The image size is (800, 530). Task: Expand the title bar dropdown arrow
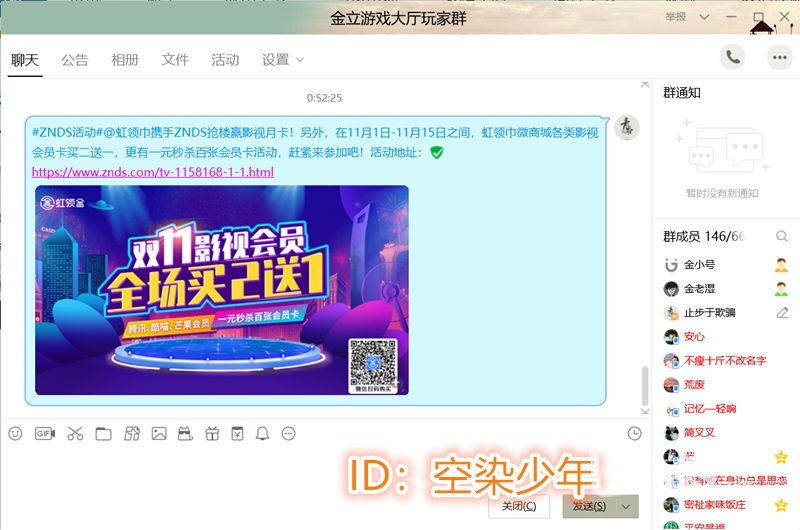pyautogui.click(x=705, y=18)
